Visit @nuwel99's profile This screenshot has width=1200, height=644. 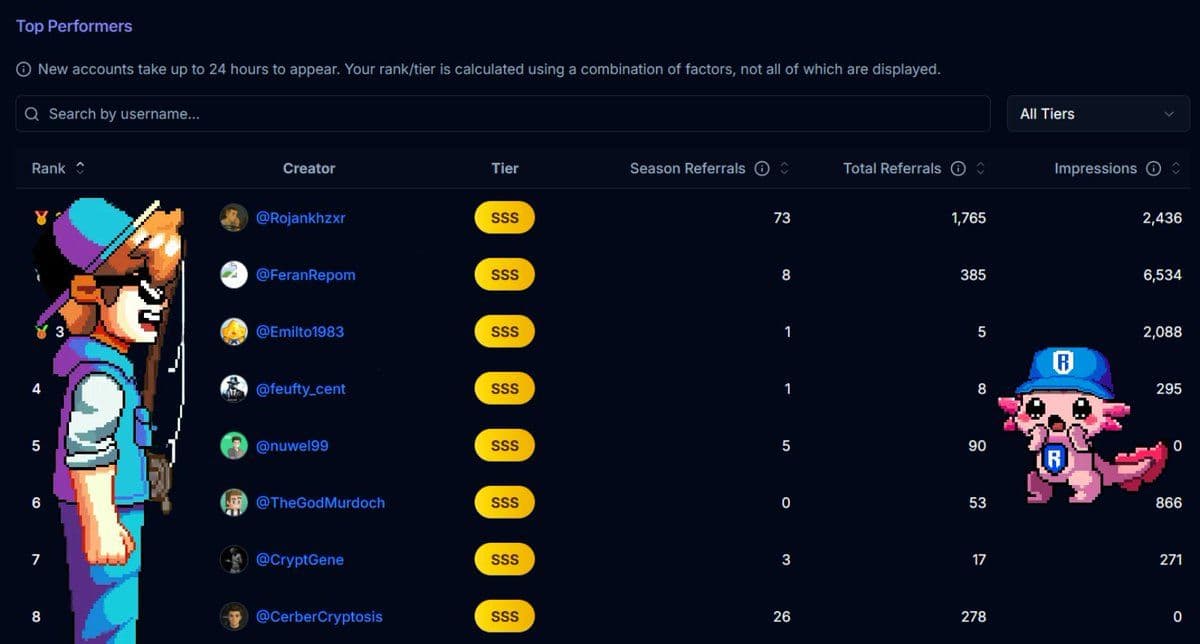pos(290,445)
